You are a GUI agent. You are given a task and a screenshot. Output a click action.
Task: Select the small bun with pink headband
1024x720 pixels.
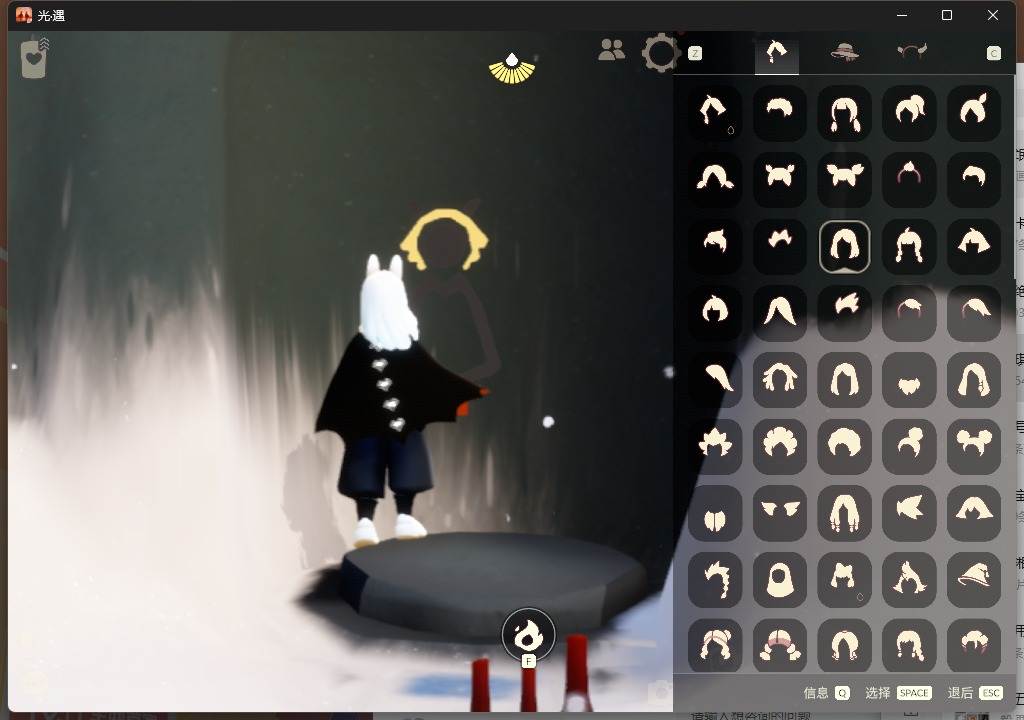pos(909,179)
